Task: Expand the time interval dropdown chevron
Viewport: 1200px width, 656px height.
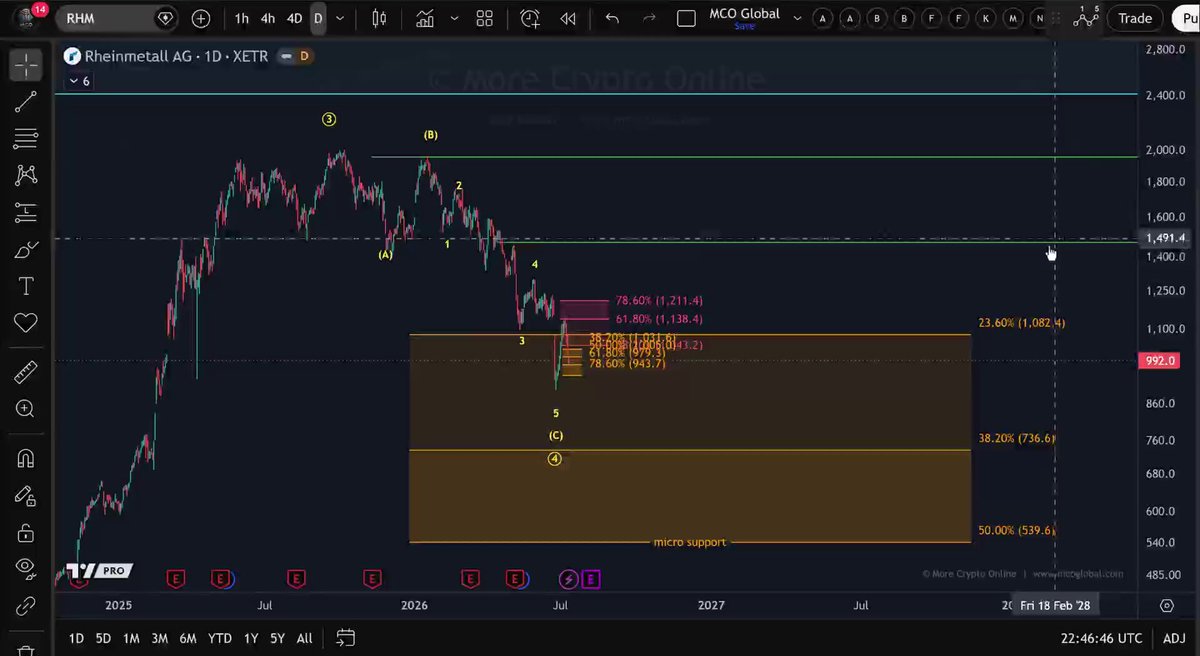Action: tap(340, 18)
